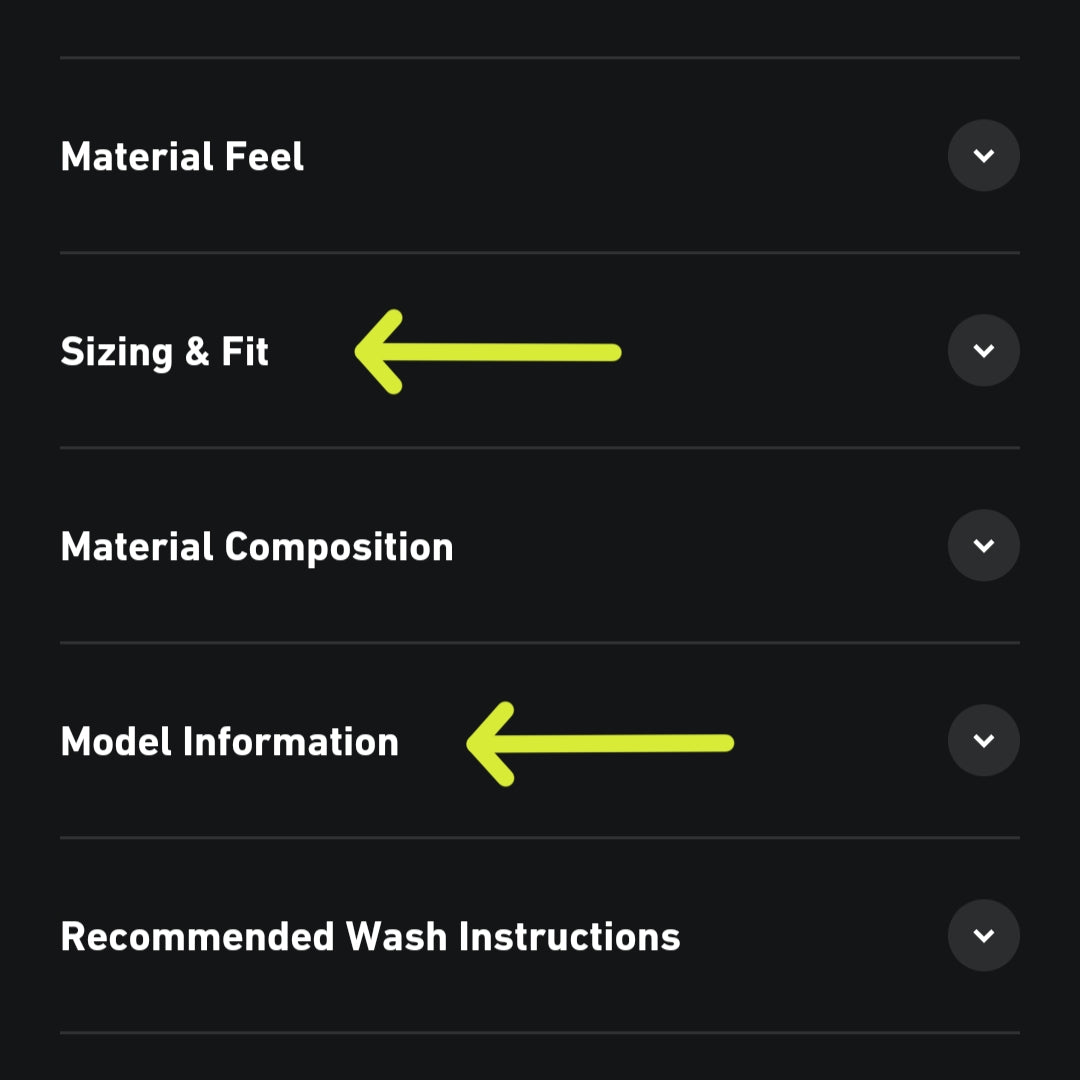The width and height of the screenshot is (1080, 1080).
Task: Tap the Recommended Wash Instructions heading
Action: tap(370, 937)
